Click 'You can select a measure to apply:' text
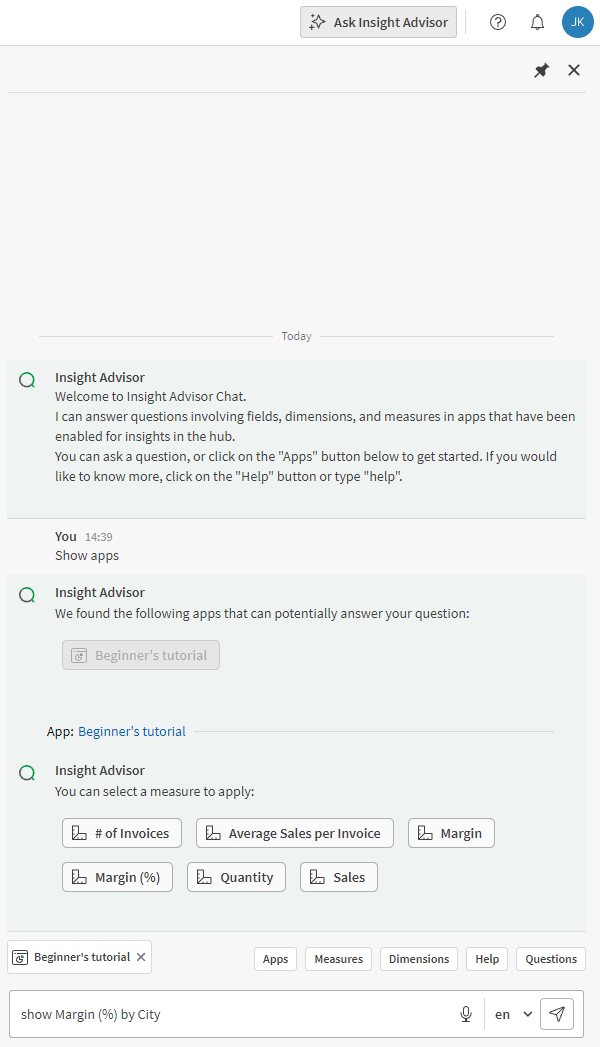 pyautogui.click(x=154, y=791)
